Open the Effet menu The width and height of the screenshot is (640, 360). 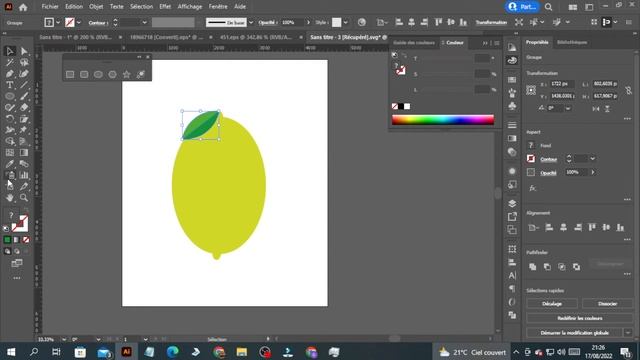coord(165,7)
